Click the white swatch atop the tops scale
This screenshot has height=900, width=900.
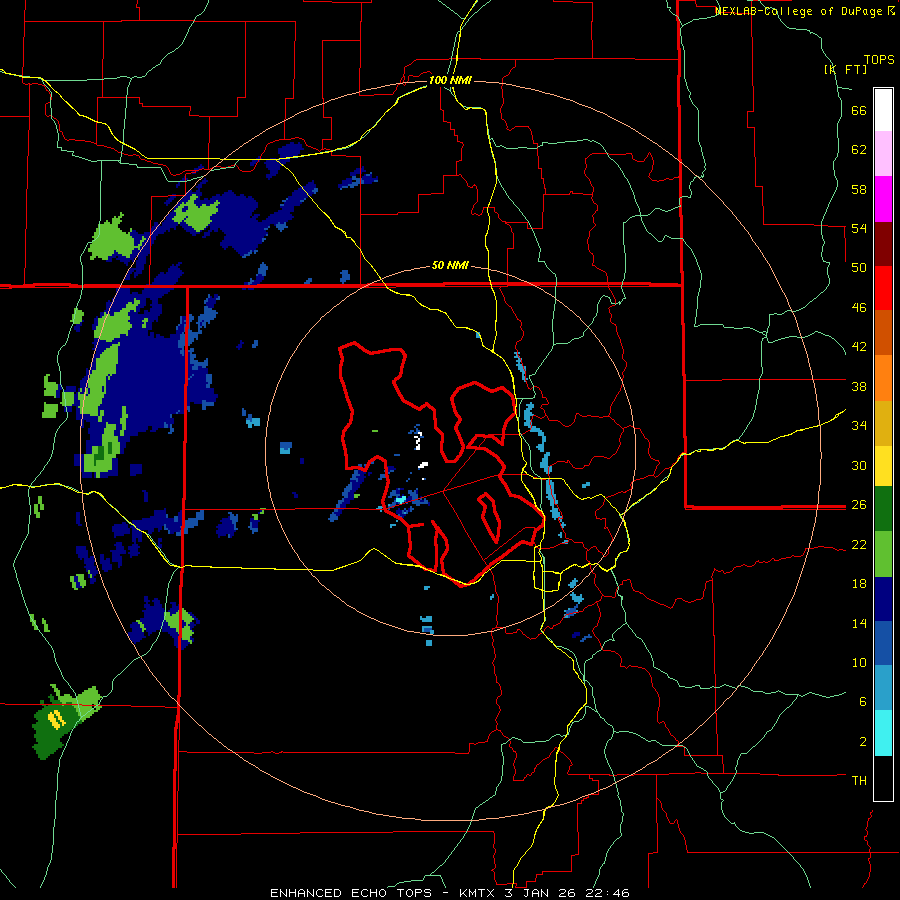click(883, 110)
